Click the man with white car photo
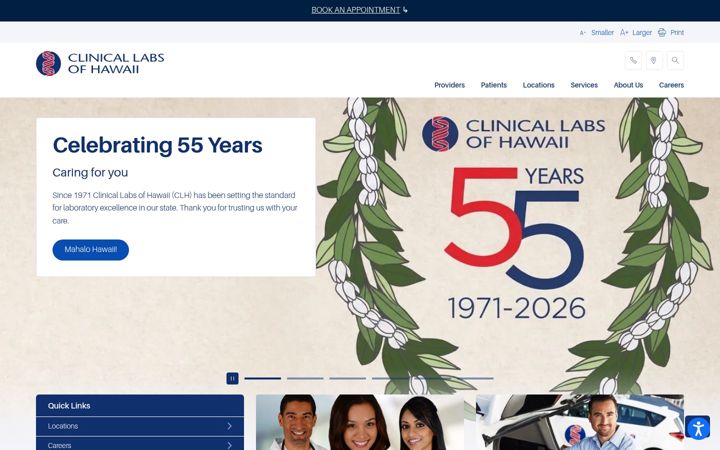The width and height of the screenshot is (720, 450). click(580, 422)
